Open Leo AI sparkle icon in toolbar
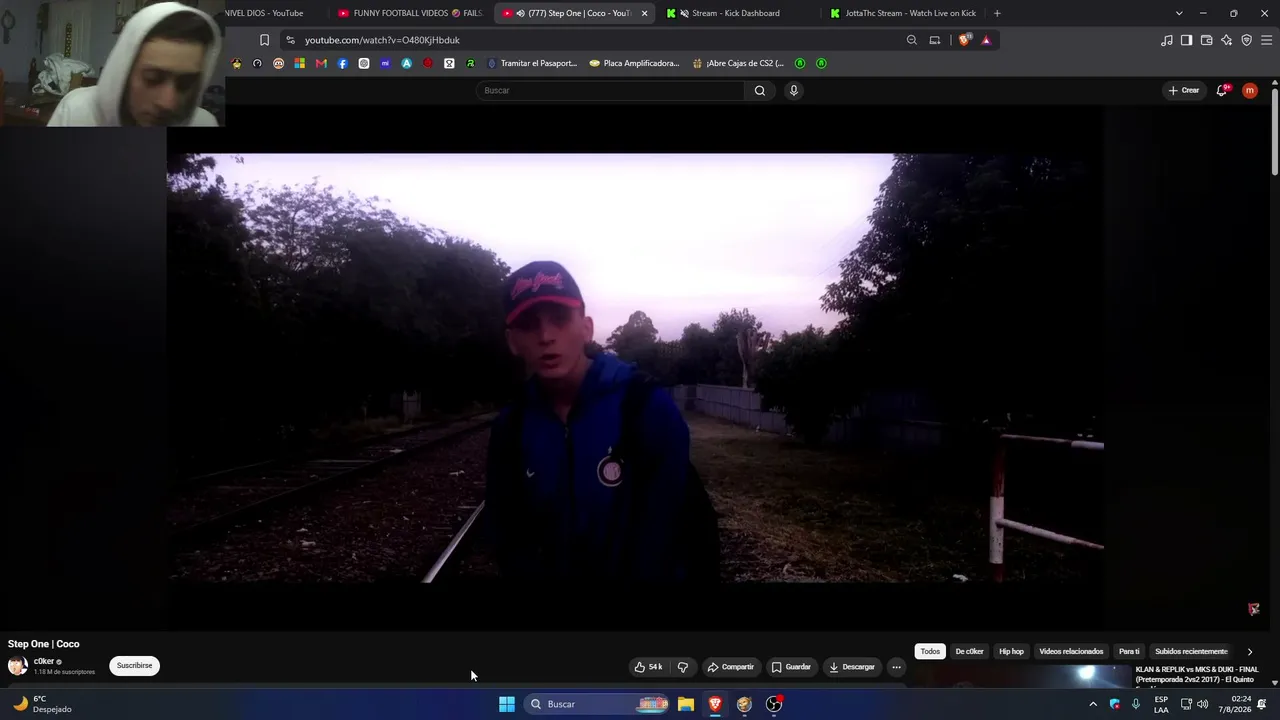 [1226, 40]
